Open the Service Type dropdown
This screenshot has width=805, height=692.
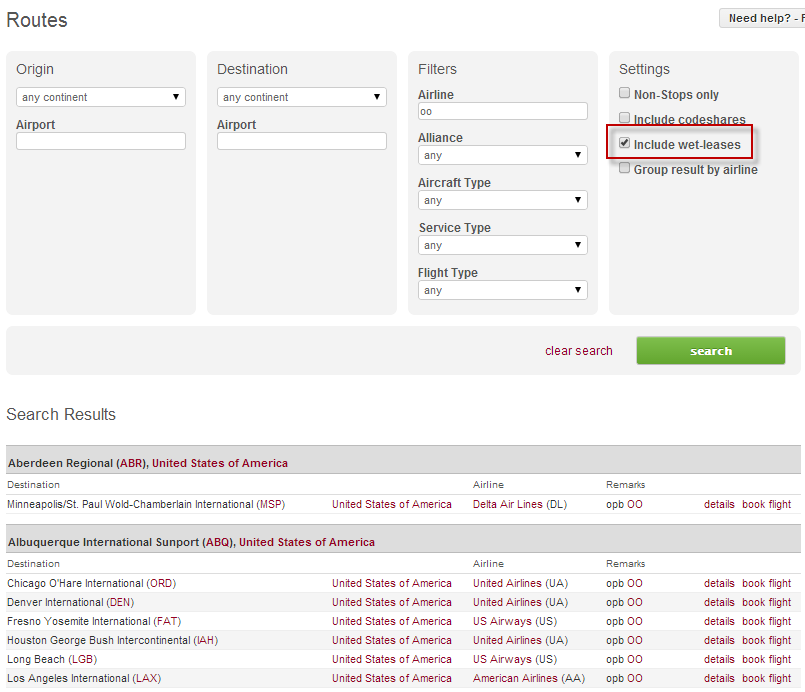point(502,245)
